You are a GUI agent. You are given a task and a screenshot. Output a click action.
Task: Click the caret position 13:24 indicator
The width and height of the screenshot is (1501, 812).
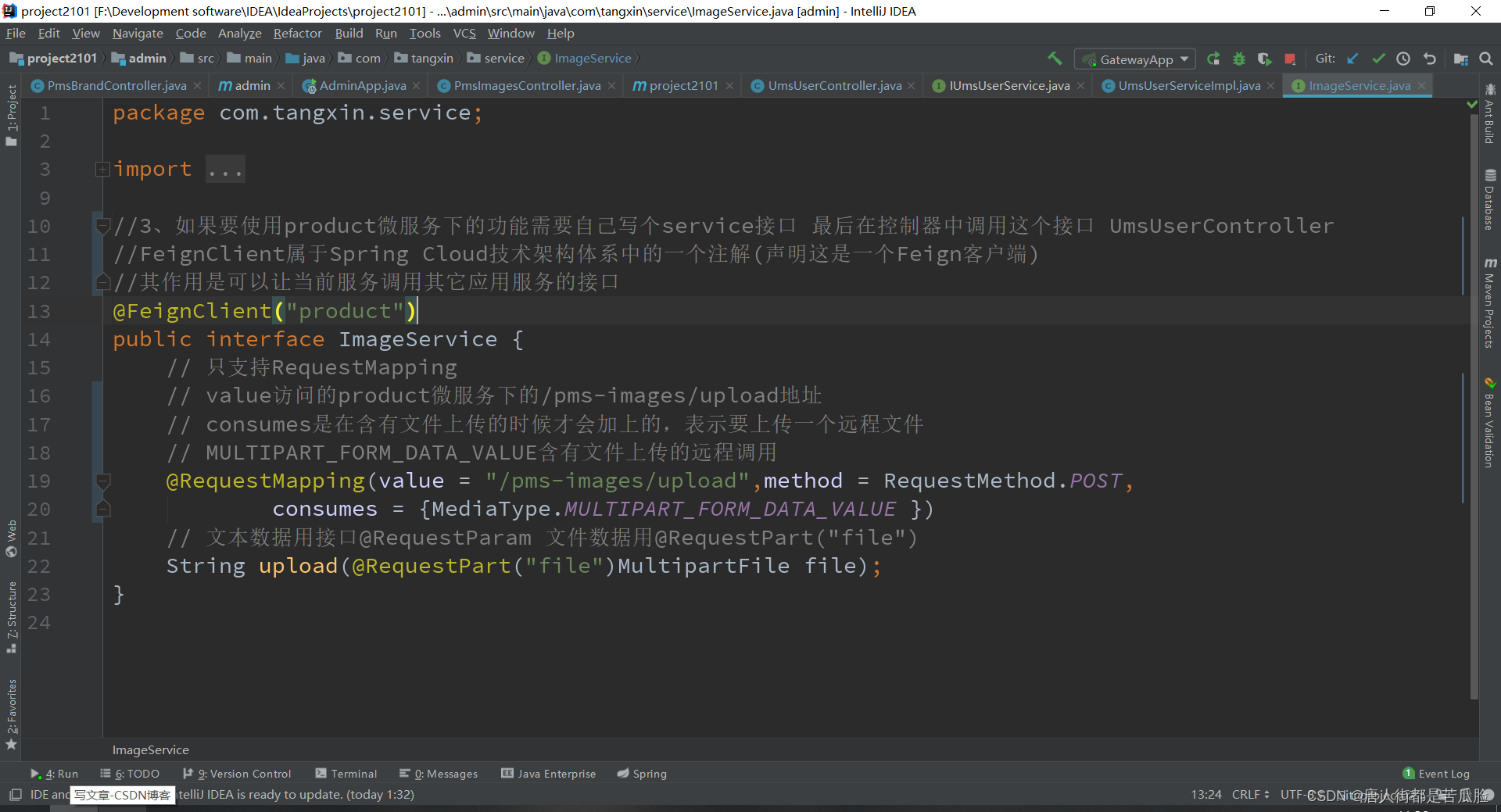[x=1205, y=795]
